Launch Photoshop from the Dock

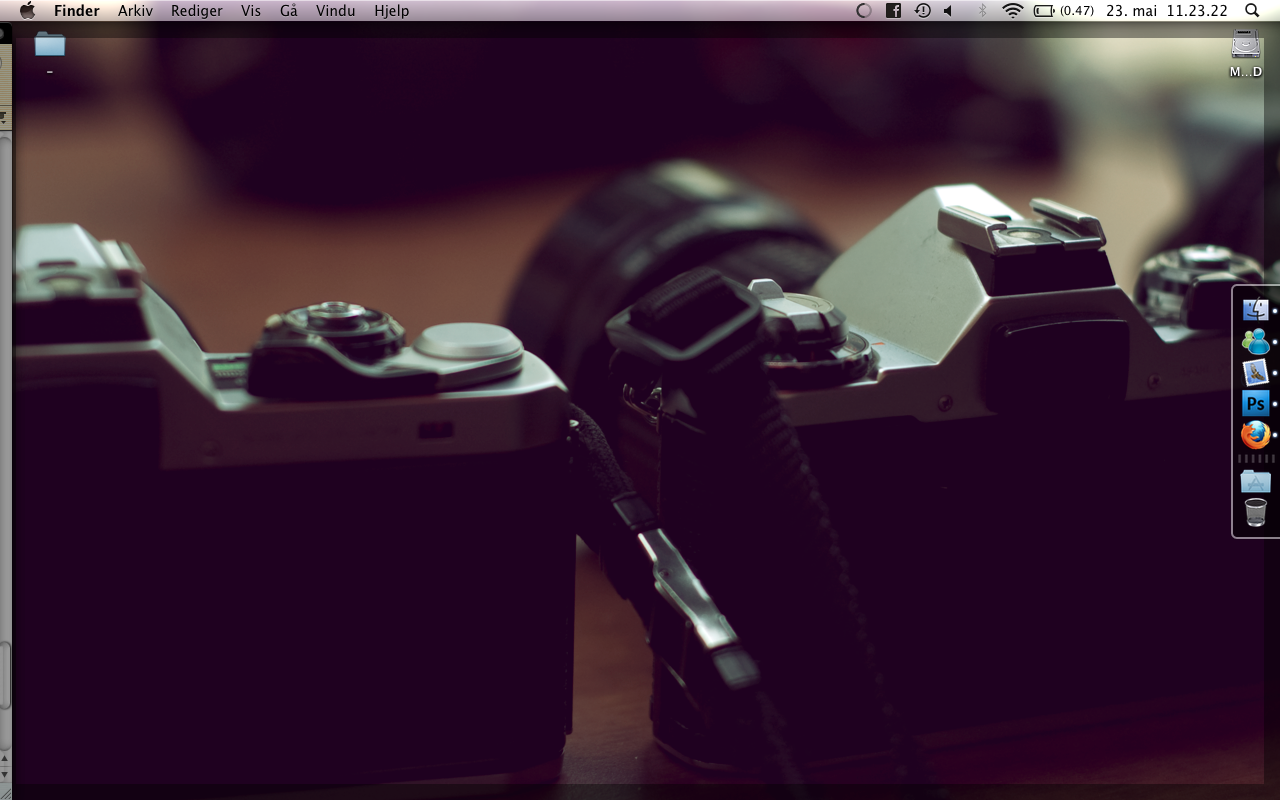click(1255, 404)
